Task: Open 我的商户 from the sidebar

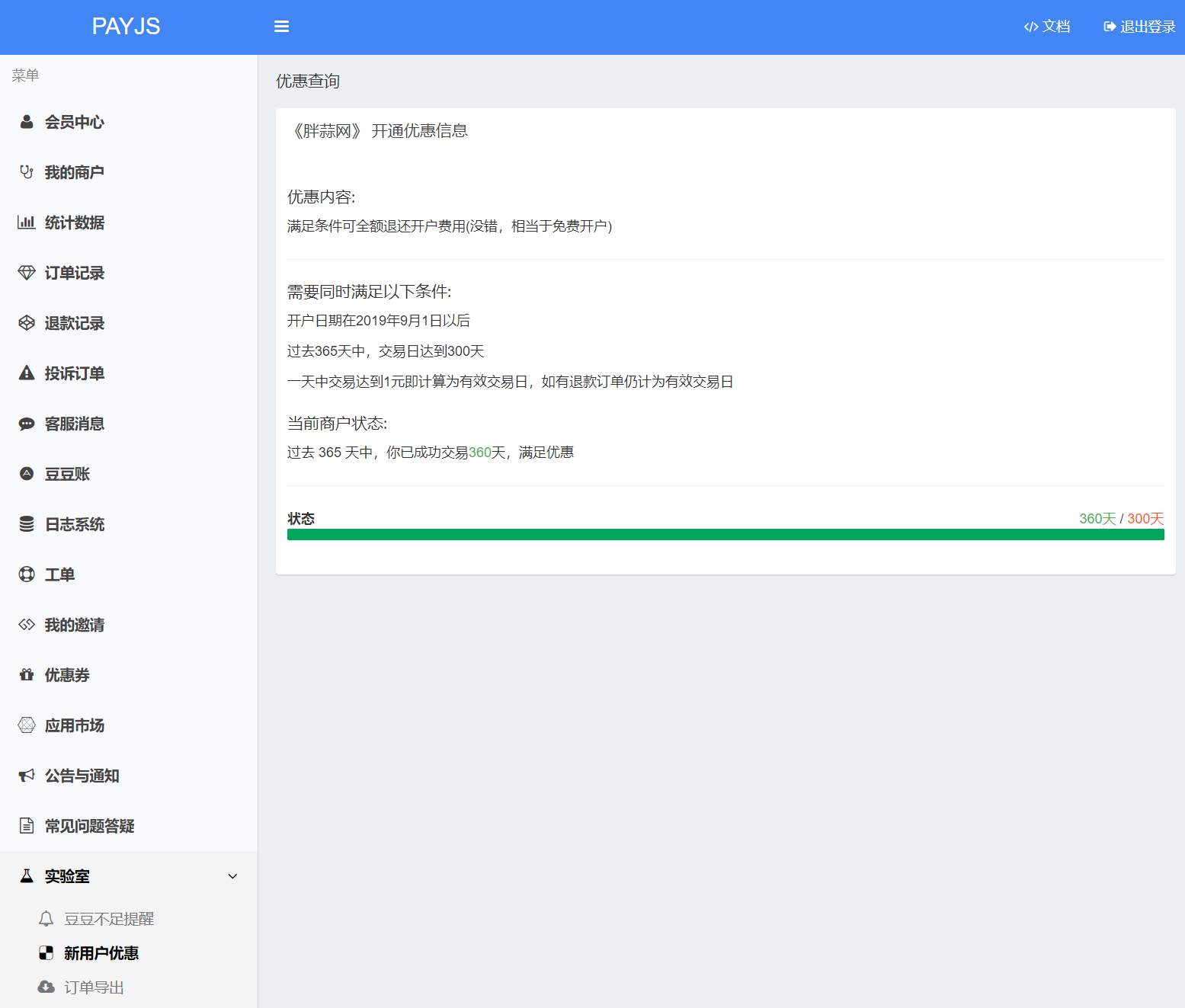Action: pos(74,172)
